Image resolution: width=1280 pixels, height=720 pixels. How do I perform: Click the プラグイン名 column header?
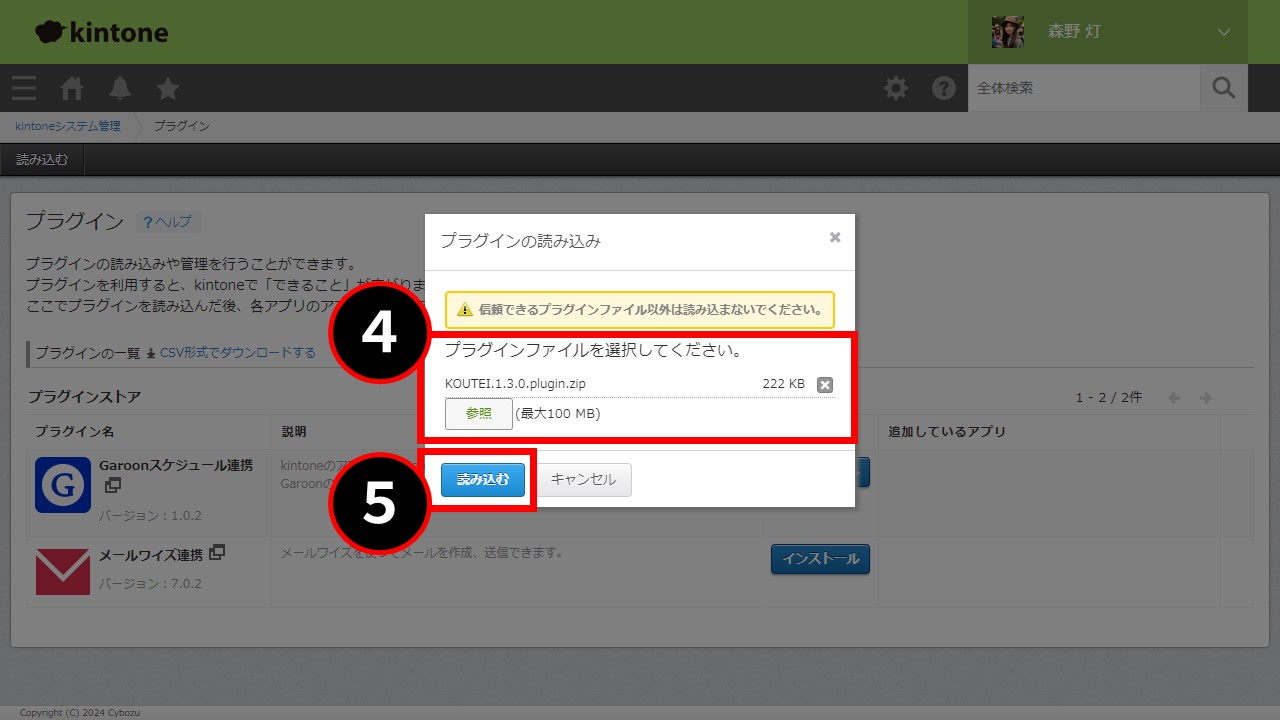coord(74,432)
